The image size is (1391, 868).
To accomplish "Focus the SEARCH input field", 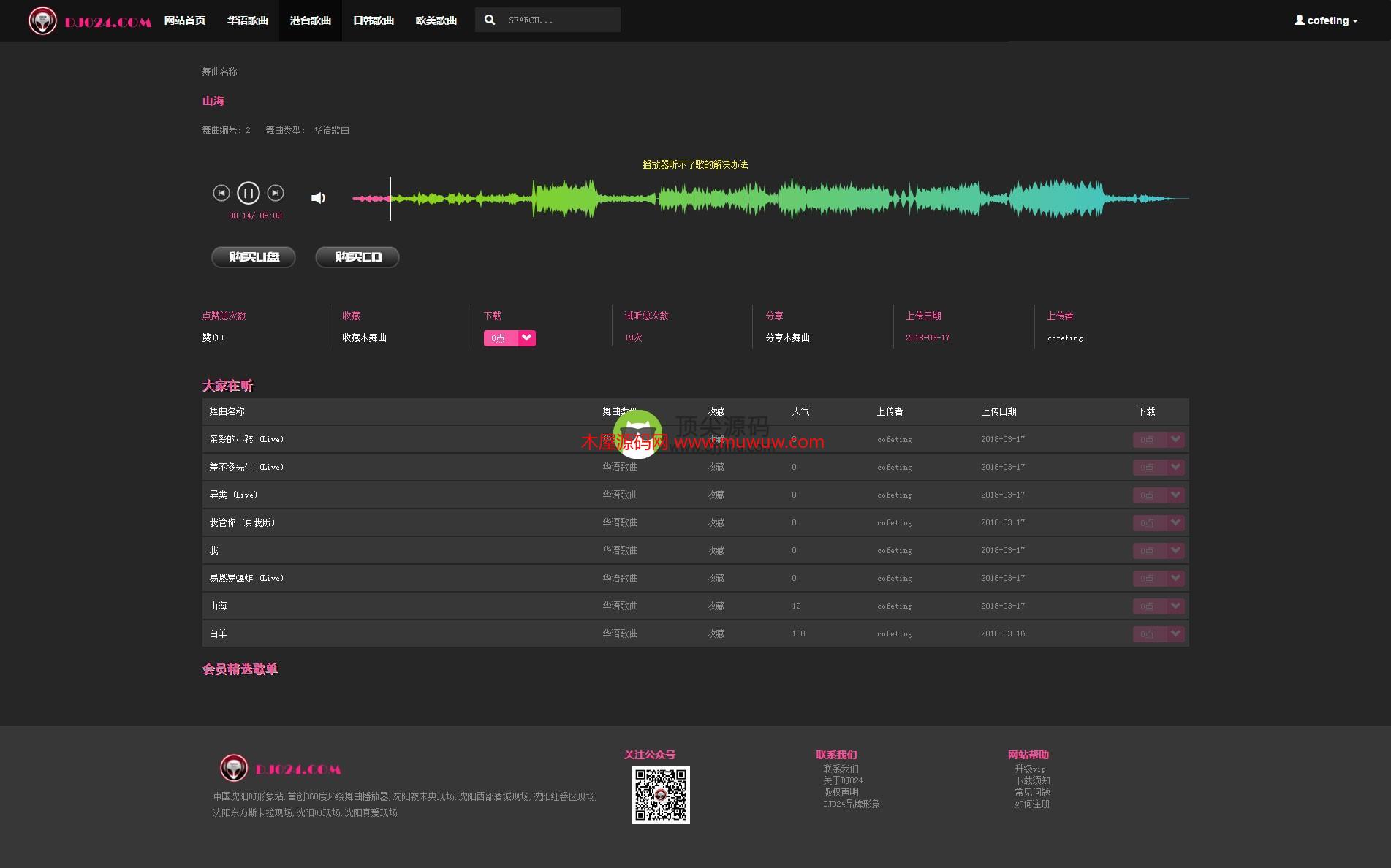I will point(559,20).
